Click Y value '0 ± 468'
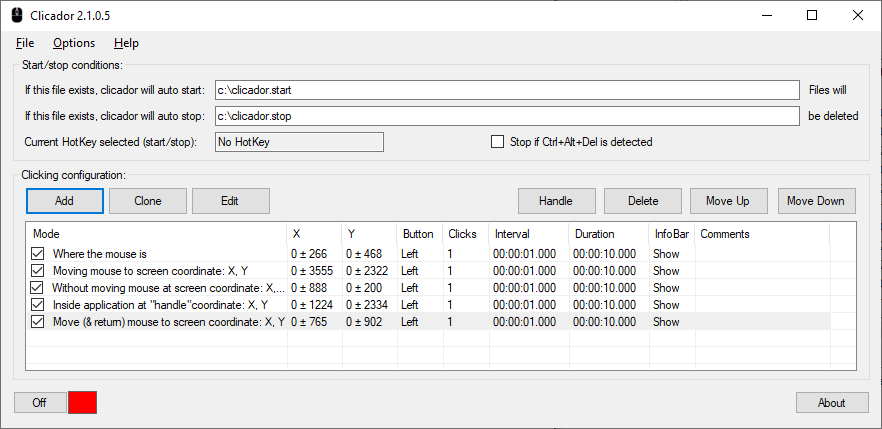 pyautogui.click(x=364, y=254)
